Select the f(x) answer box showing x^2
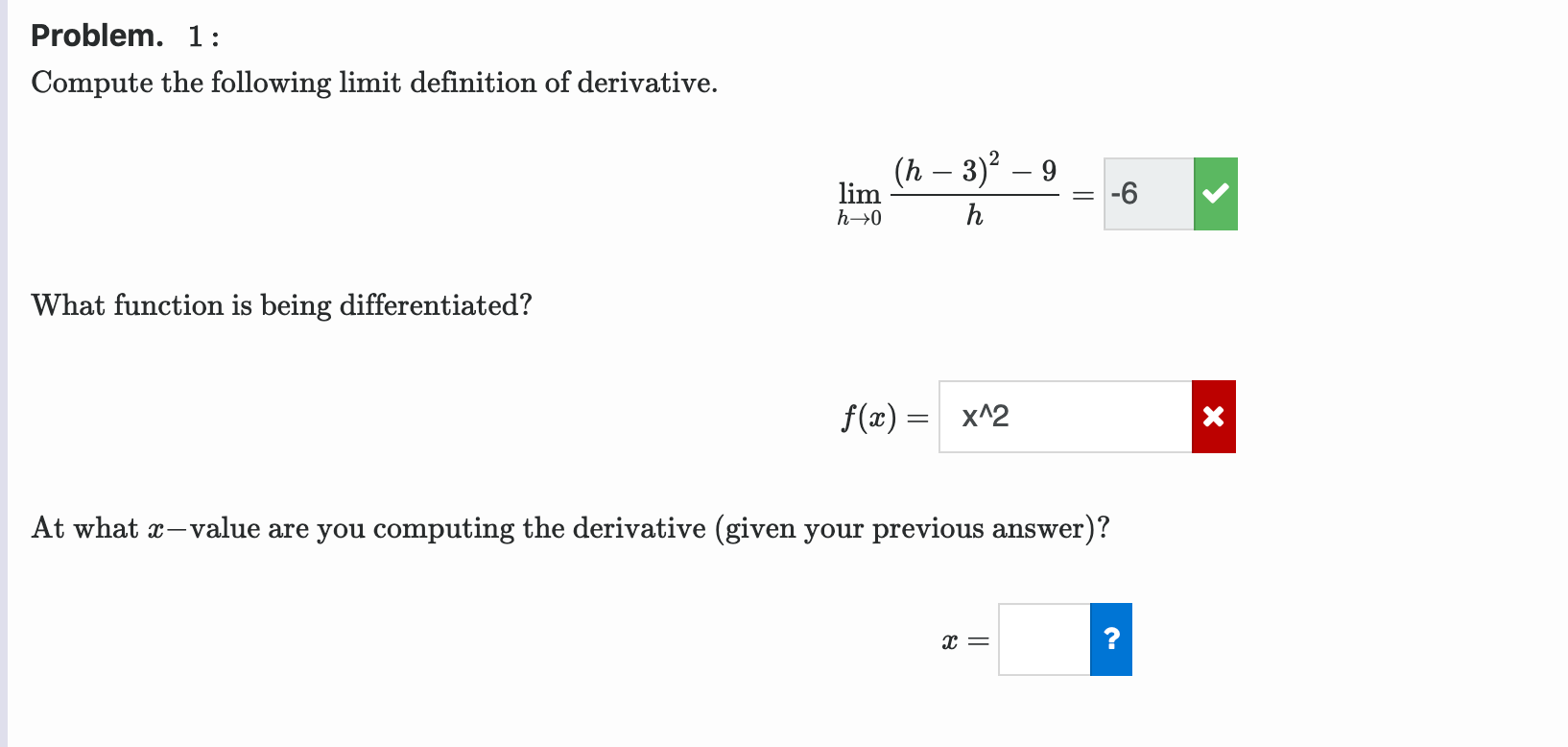Screen dimensions: 1568x747 pyautogui.click(x=1063, y=417)
